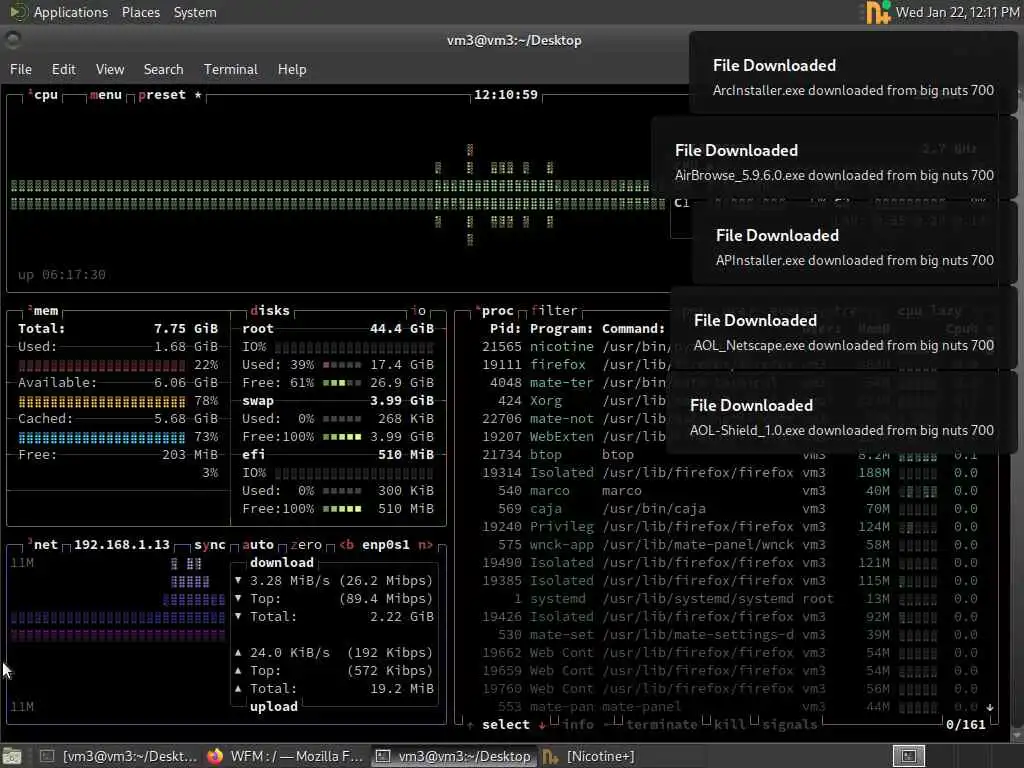
Task: Click the btop clock 12:10:59
Action: pos(505,95)
